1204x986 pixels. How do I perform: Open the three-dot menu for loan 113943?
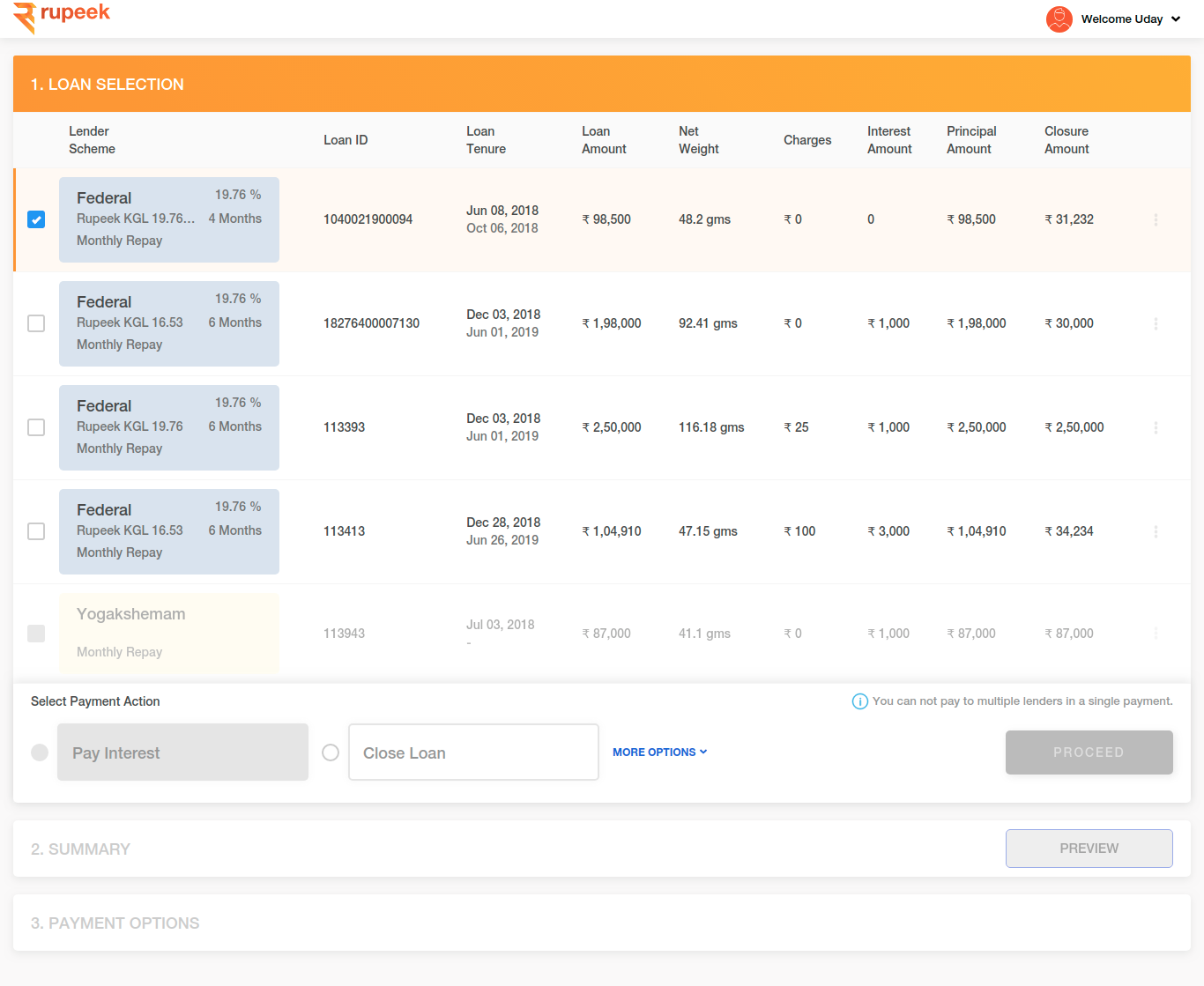pos(1156,634)
